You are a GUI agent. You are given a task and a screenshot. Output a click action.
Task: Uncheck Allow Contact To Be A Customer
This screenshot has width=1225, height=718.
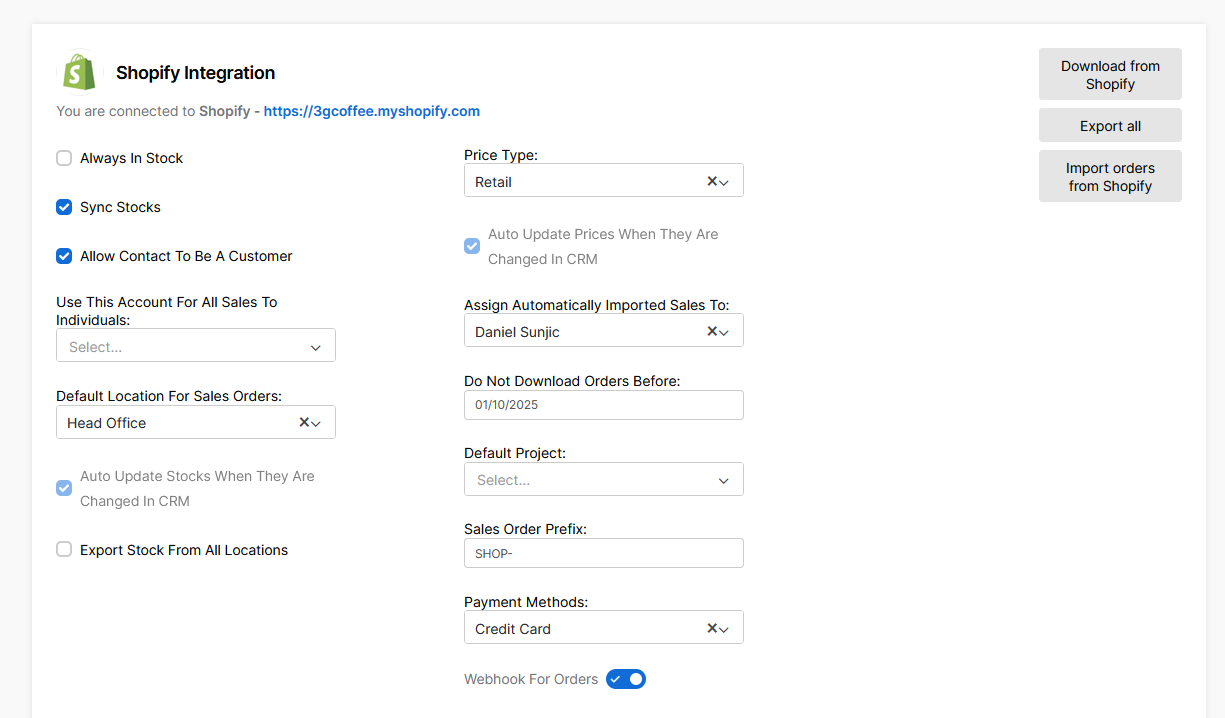pos(64,256)
